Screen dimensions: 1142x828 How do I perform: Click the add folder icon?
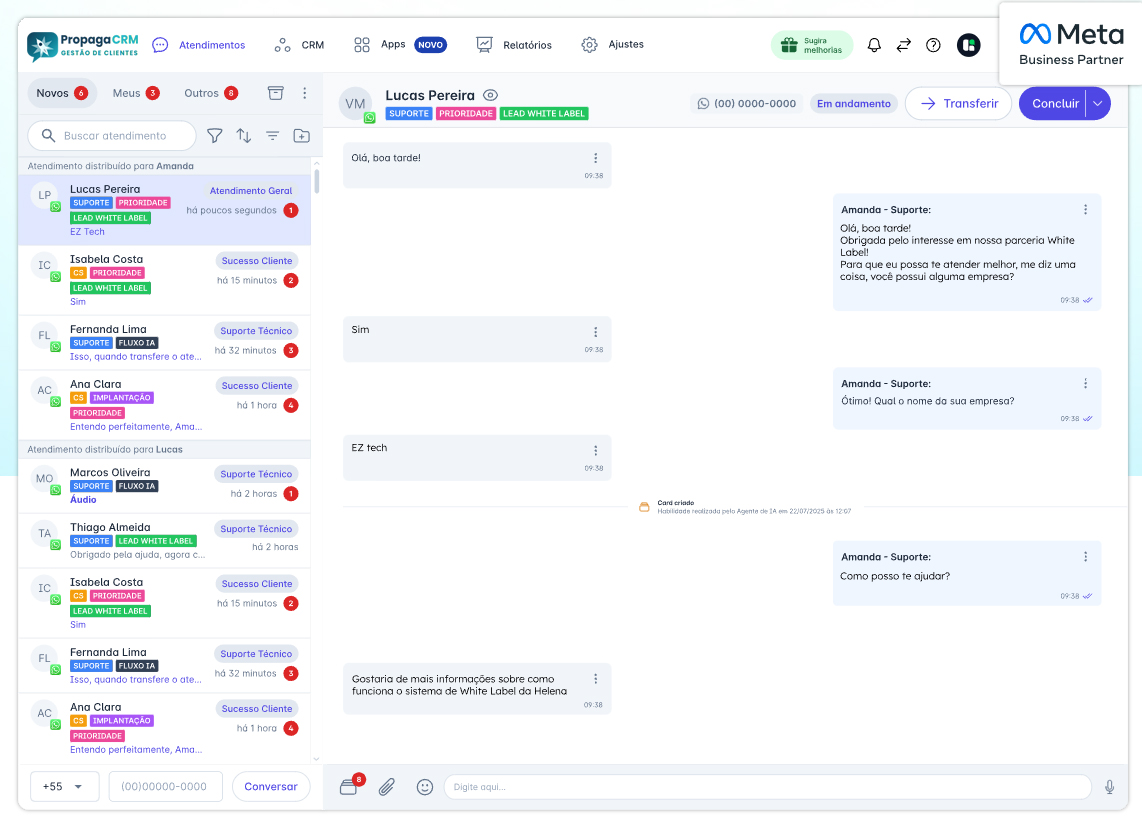pos(302,135)
